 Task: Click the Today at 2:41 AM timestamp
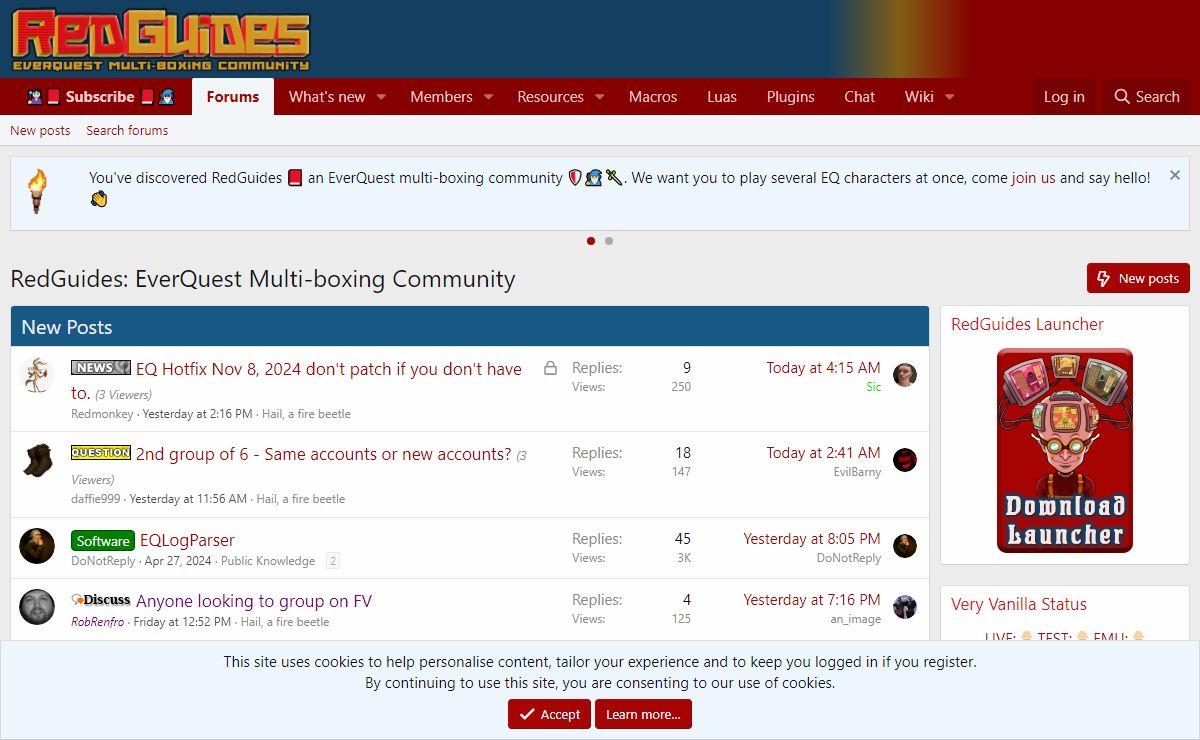[824, 453]
